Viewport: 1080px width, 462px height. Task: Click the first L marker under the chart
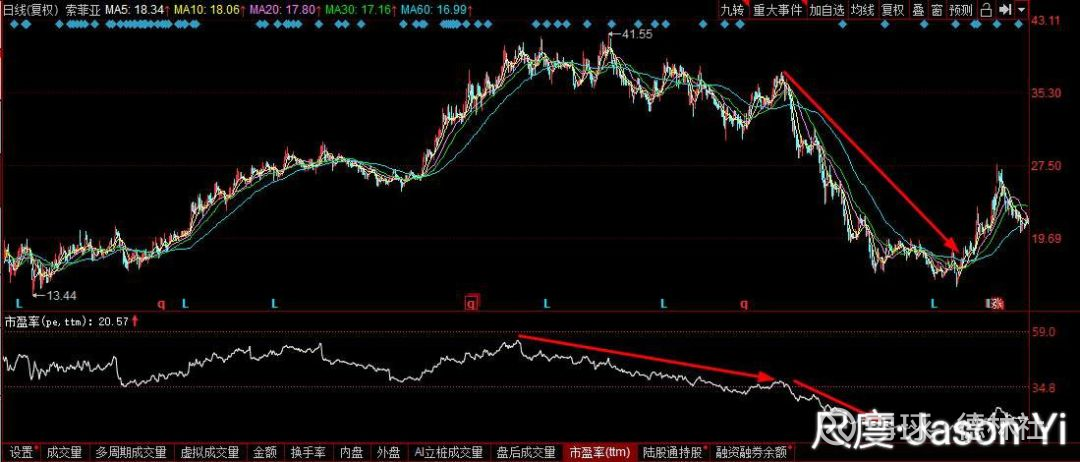click(x=19, y=303)
